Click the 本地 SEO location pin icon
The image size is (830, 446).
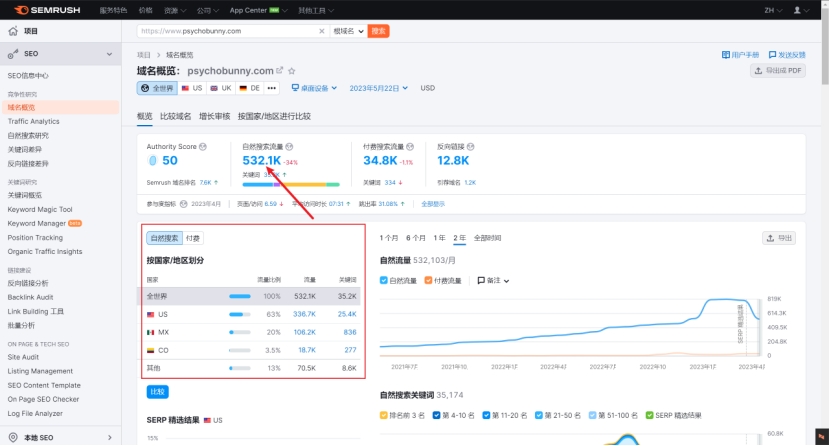(13, 438)
